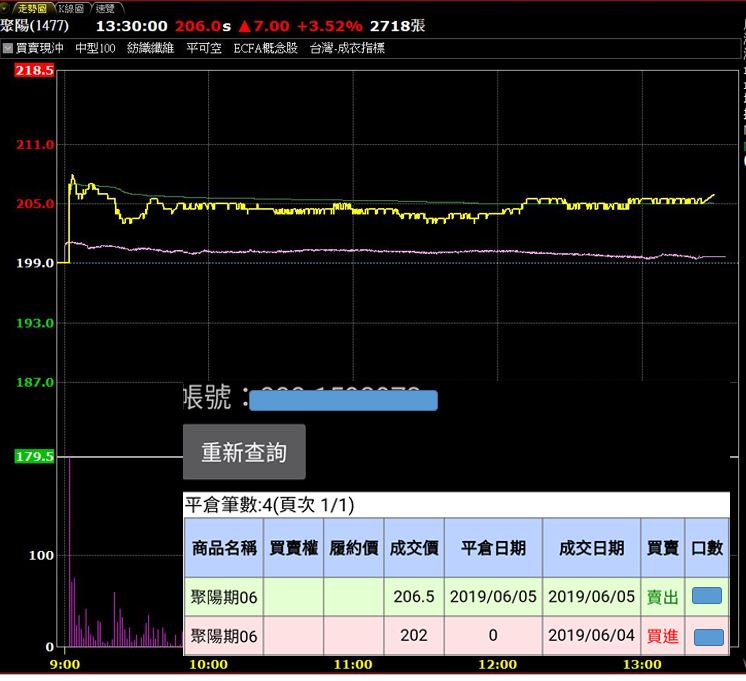
Task: Click the +3.52% percent change
Action: pyautogui.click(x=329, y=26)
